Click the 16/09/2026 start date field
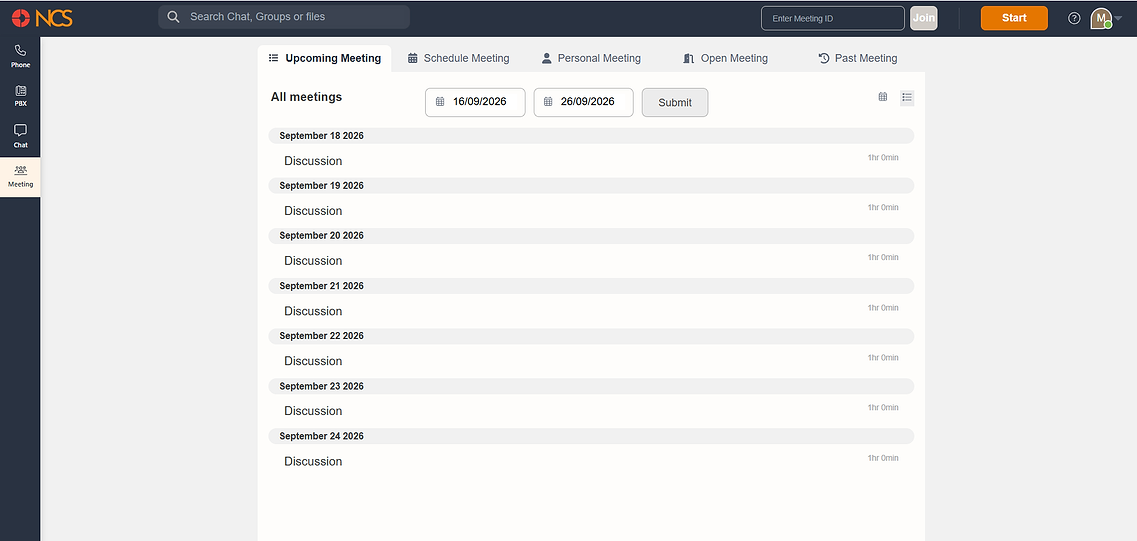 475,102
